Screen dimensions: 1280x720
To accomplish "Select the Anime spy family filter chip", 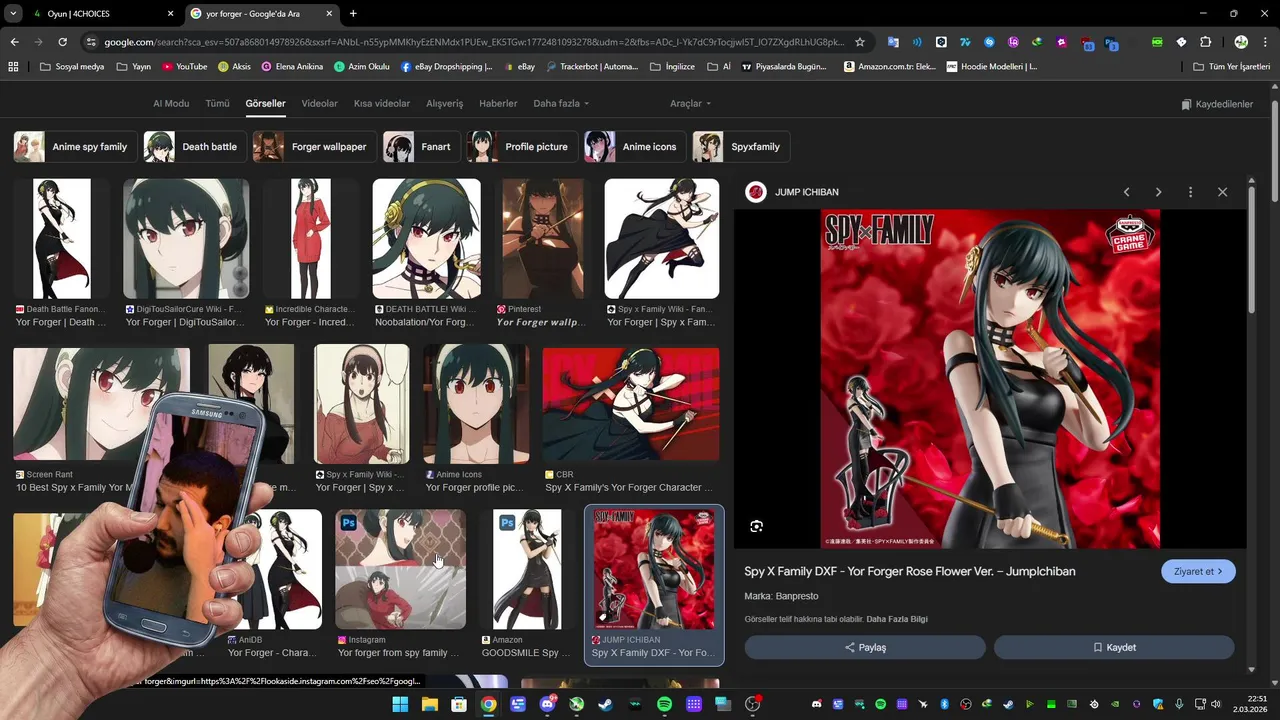I will click(73, 147).
